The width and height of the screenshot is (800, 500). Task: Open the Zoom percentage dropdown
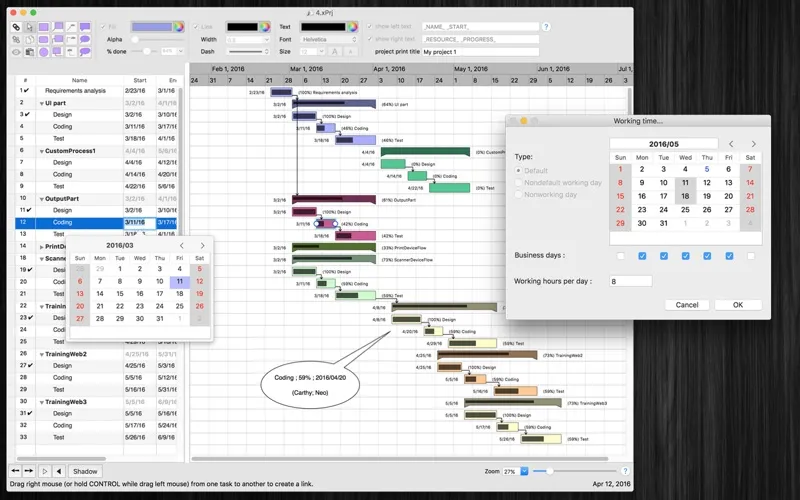pyautogui.click(x=524, y=471)
